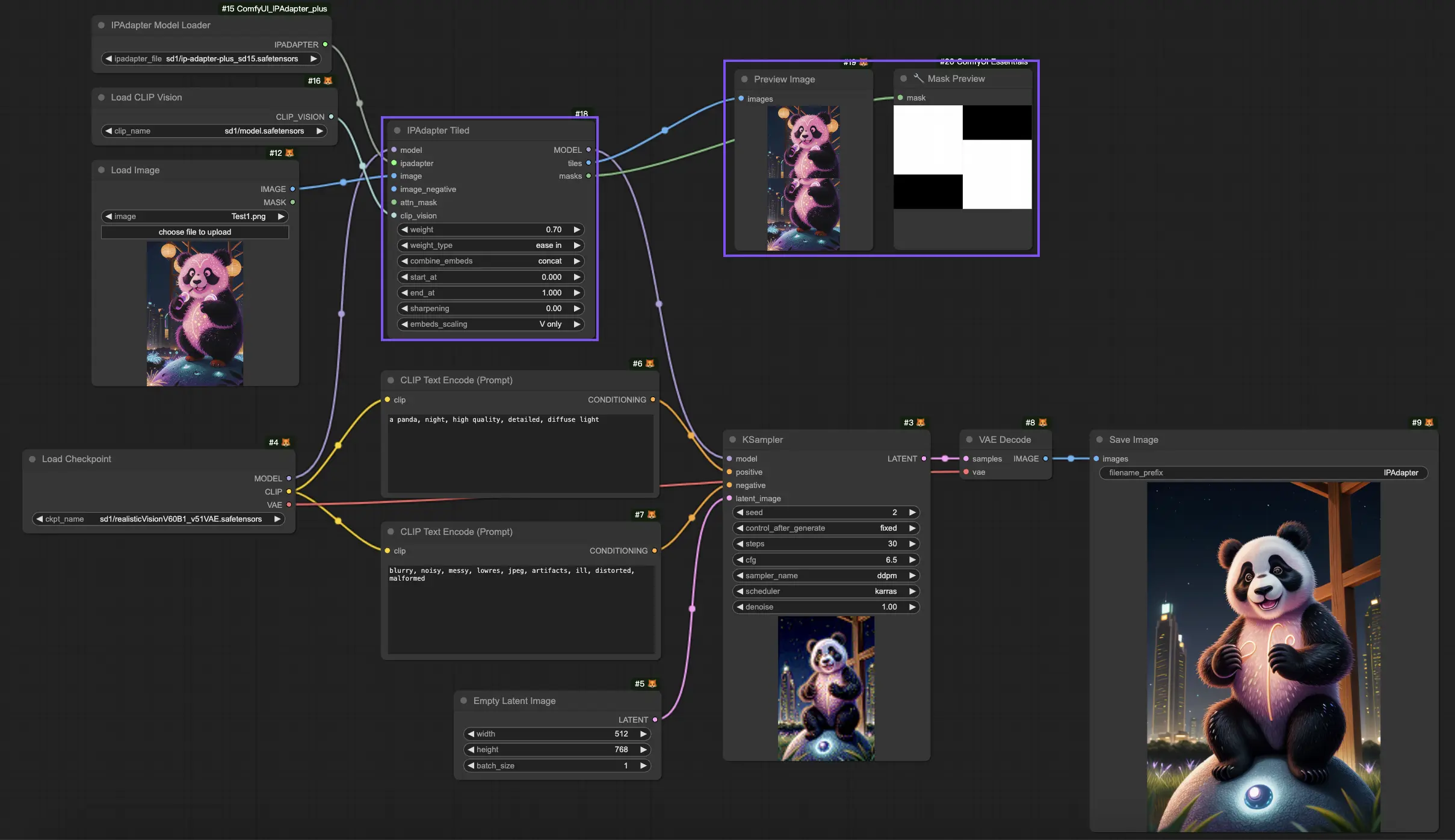The width and height of the screenshot is (1455, 840).
Task: Expand combine_embeds dropdown in IPAdapter Tiled
Action: [489, 261]
